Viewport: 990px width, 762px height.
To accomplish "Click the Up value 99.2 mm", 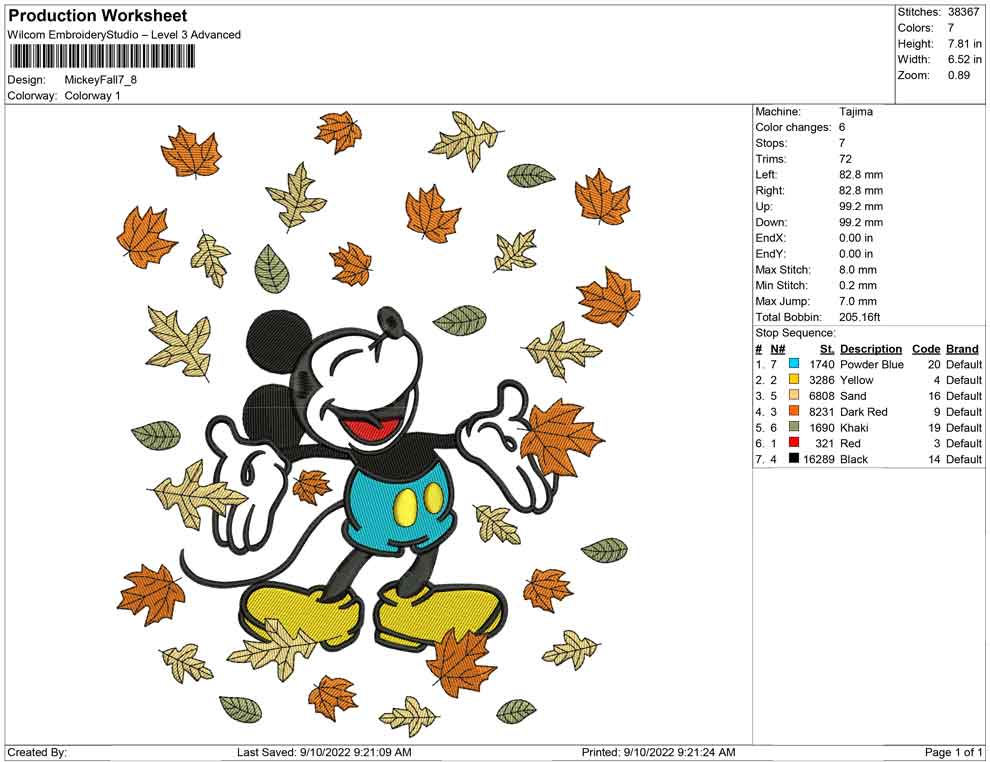I will point(861,206).
